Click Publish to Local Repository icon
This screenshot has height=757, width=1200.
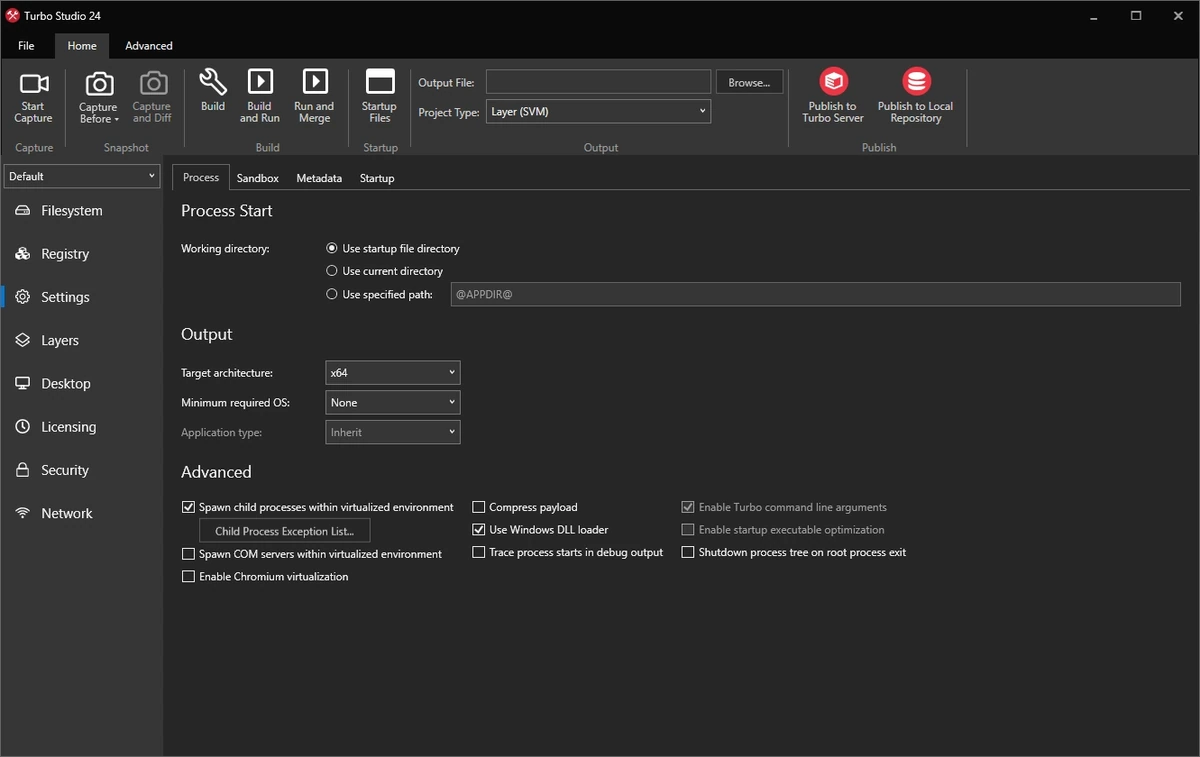[916, 81]
